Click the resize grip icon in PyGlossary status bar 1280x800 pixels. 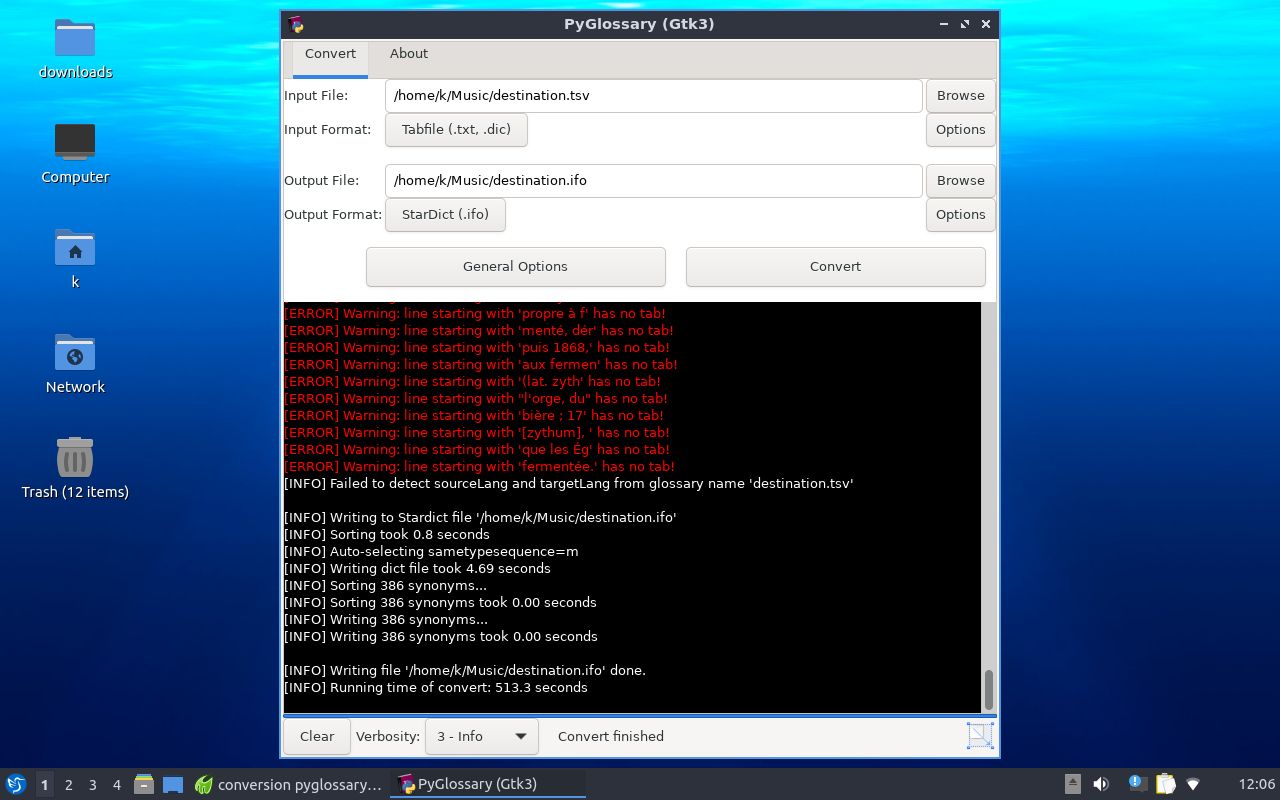[980, 736]
